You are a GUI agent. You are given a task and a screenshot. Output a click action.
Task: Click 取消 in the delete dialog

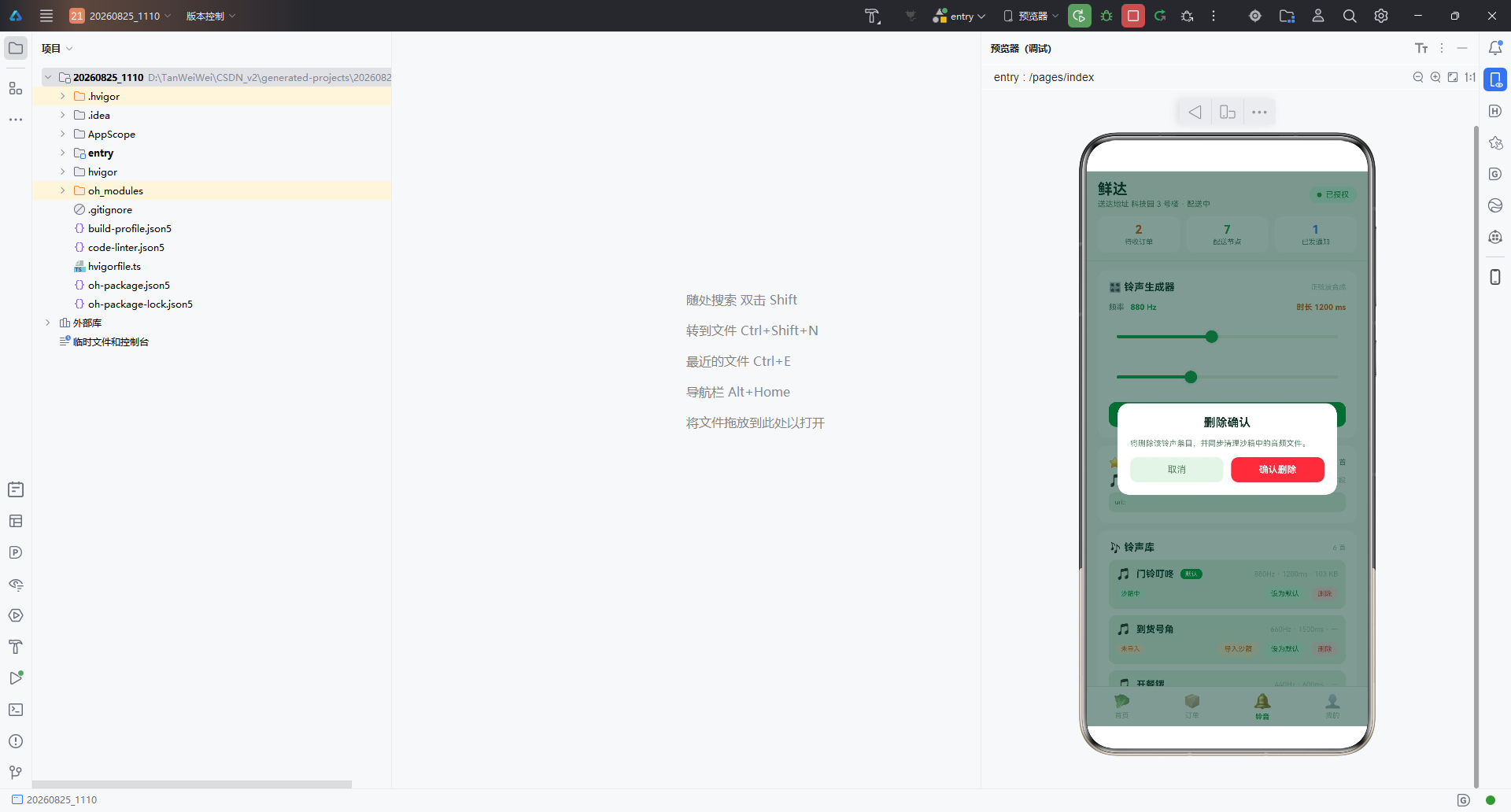[1177, 470]
